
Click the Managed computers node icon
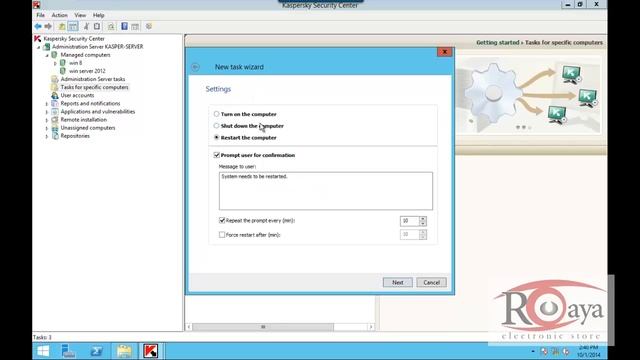pos(54,55)
